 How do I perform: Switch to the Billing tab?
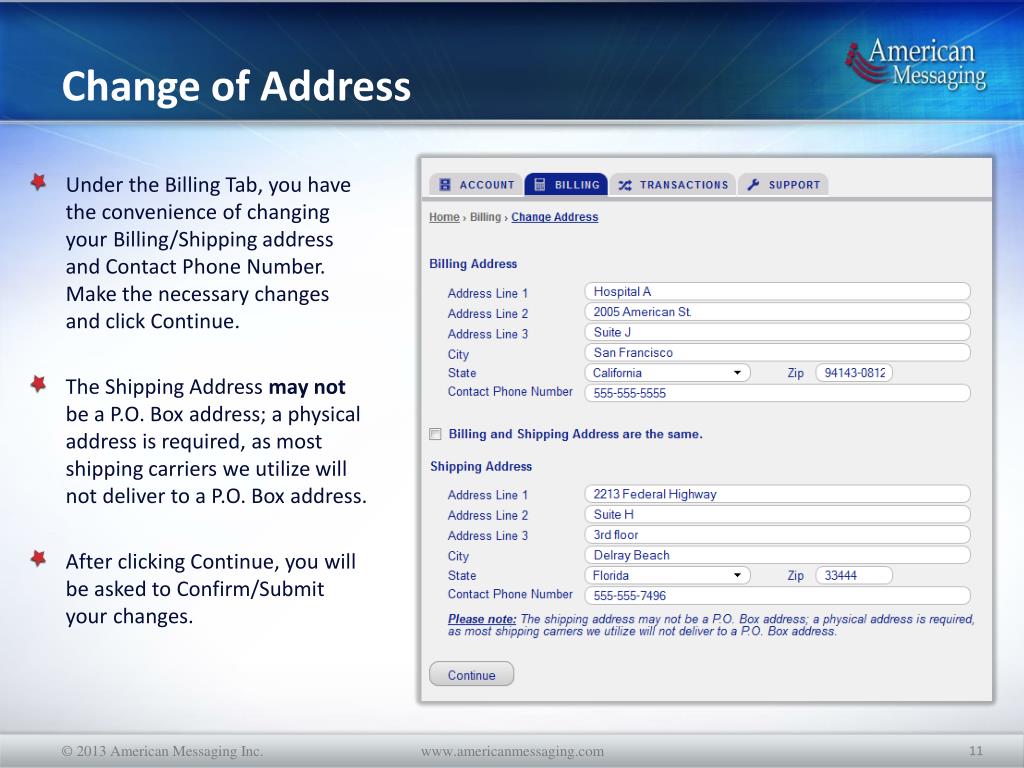tap(566, 185)
